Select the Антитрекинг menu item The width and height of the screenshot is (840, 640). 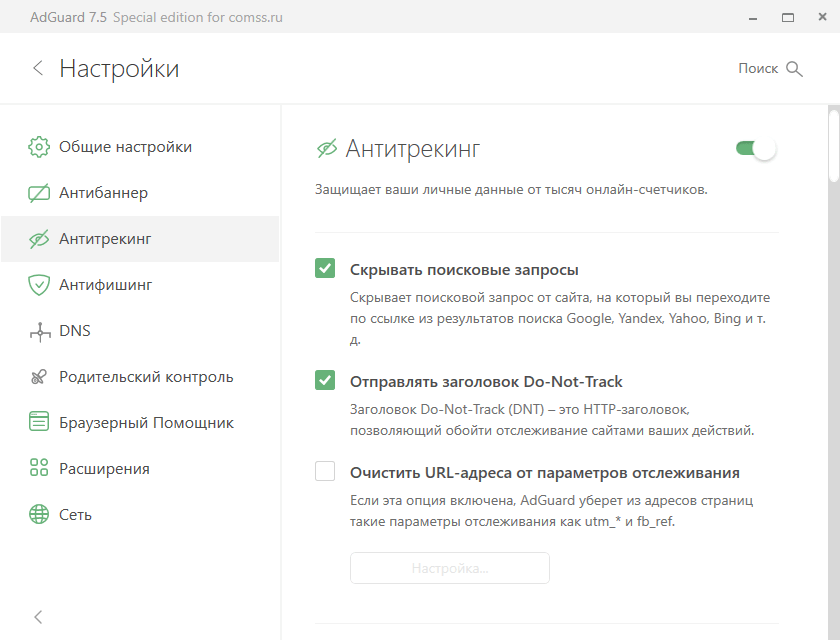105,239
